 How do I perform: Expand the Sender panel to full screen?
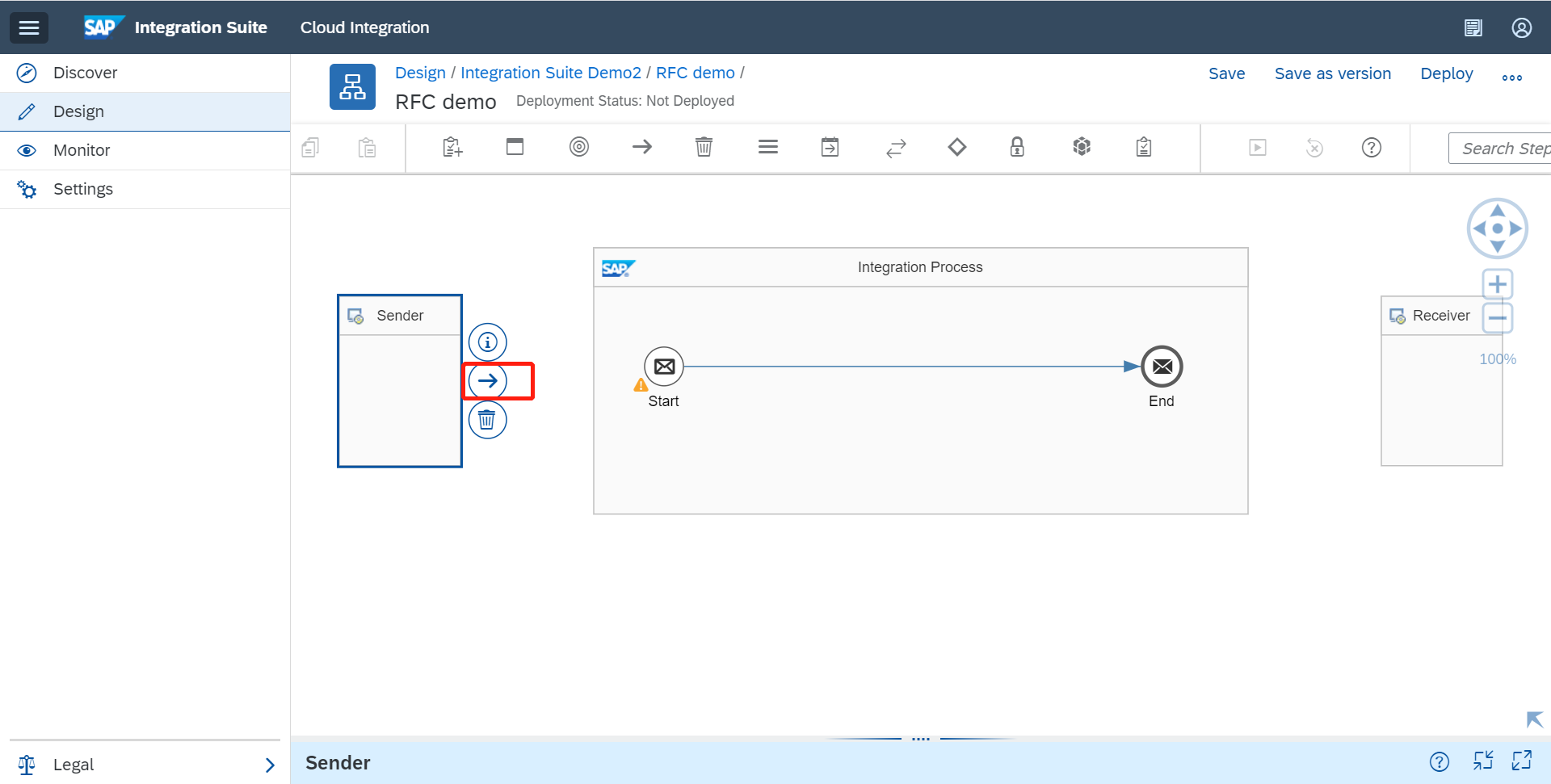tap(1524, 761)
